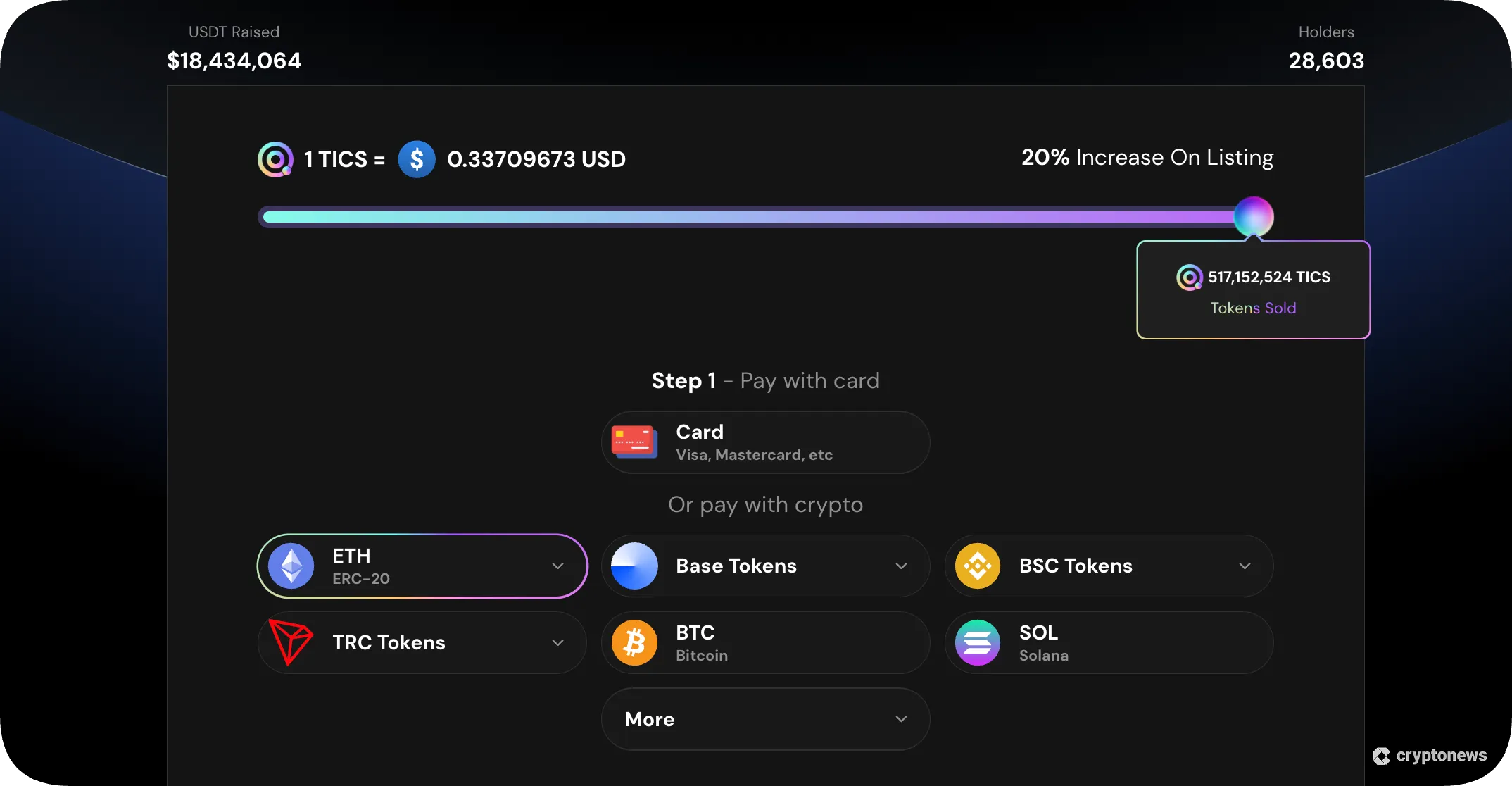Click the orange Bitcoin icon
This screenshot has width=1512, height=786.
click(x=634, y=642)
